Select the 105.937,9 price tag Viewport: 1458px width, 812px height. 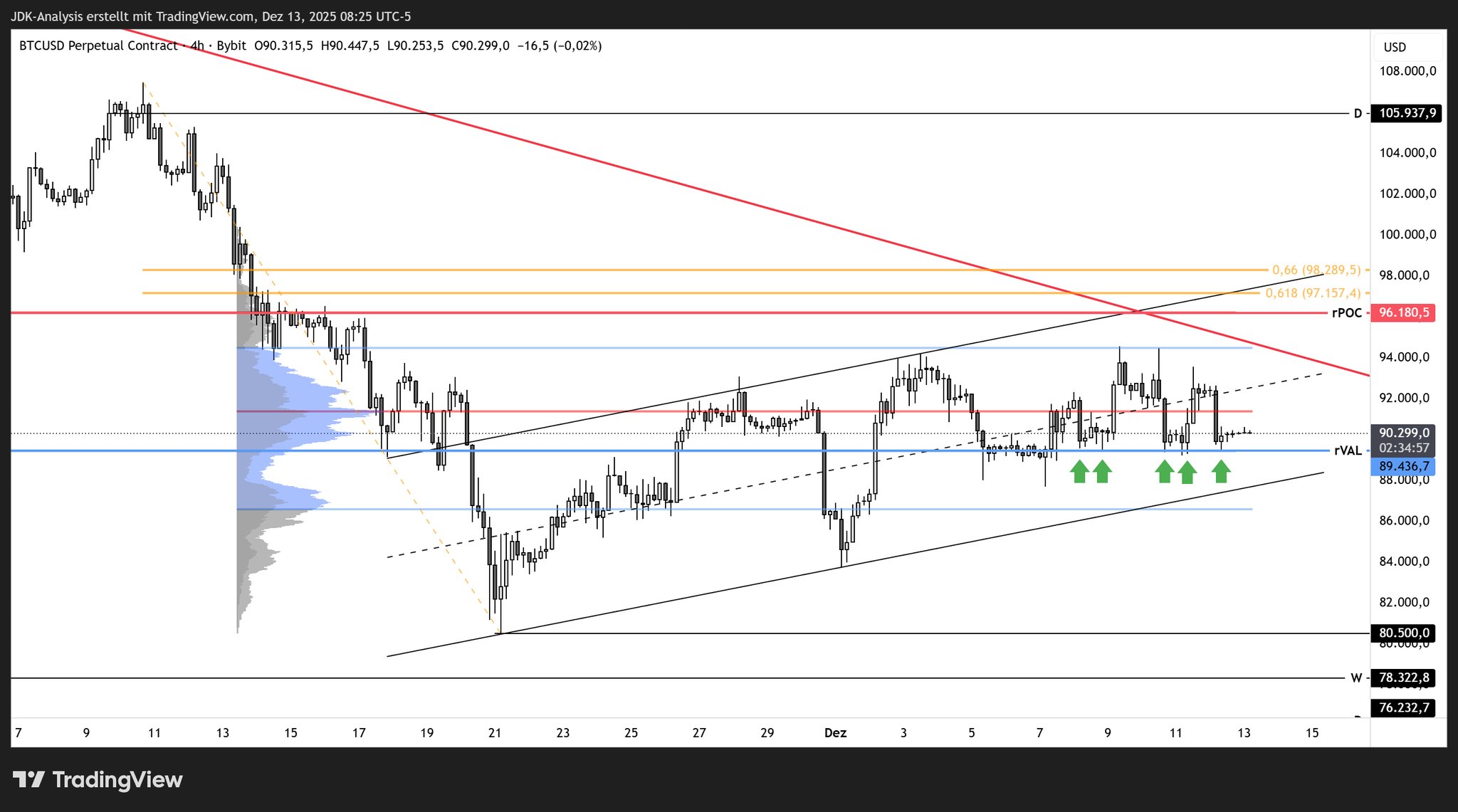1407,113
